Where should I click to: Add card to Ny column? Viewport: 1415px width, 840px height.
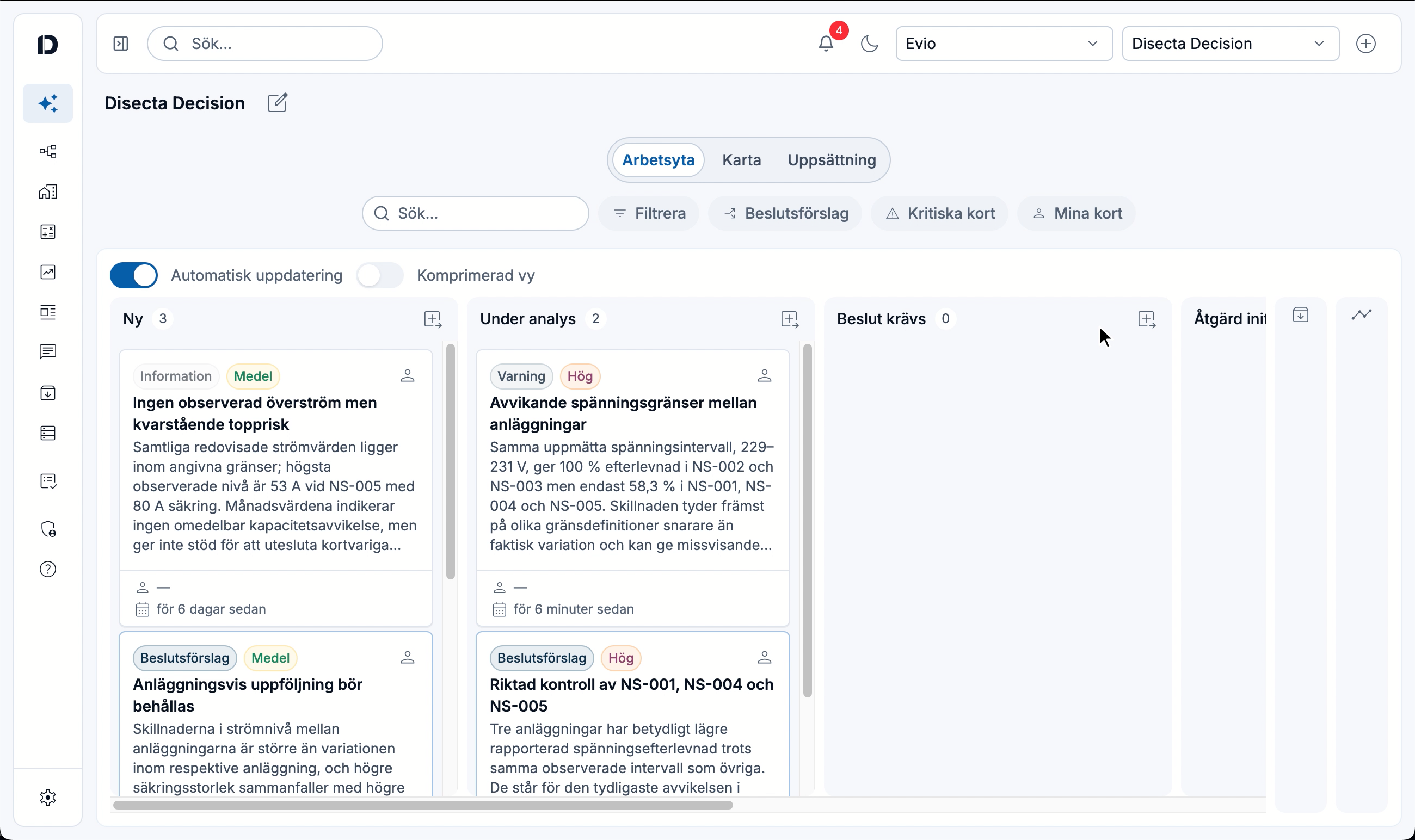pos(433,319)
